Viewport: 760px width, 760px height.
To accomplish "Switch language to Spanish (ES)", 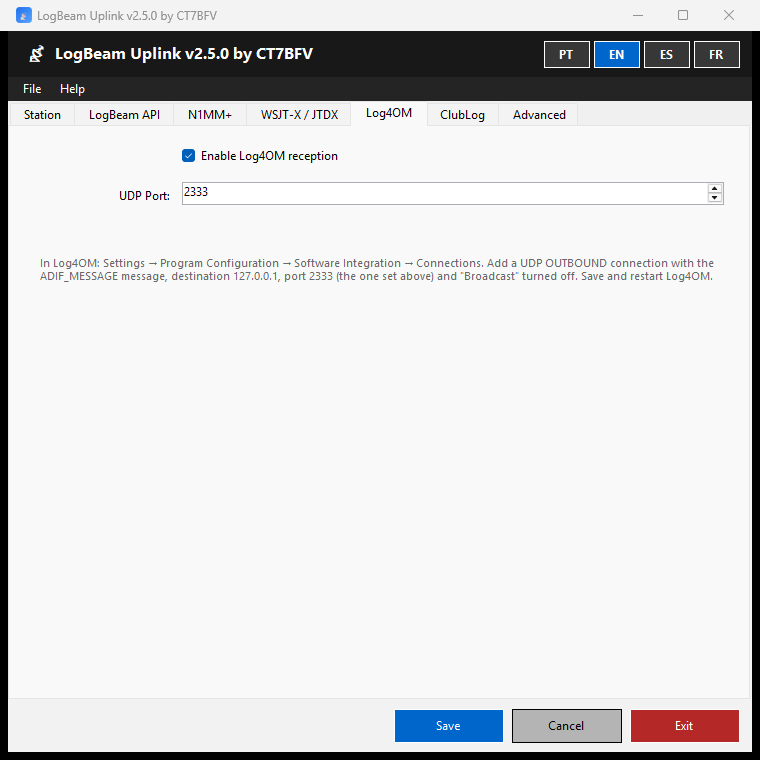I will (x=666, y=54).
